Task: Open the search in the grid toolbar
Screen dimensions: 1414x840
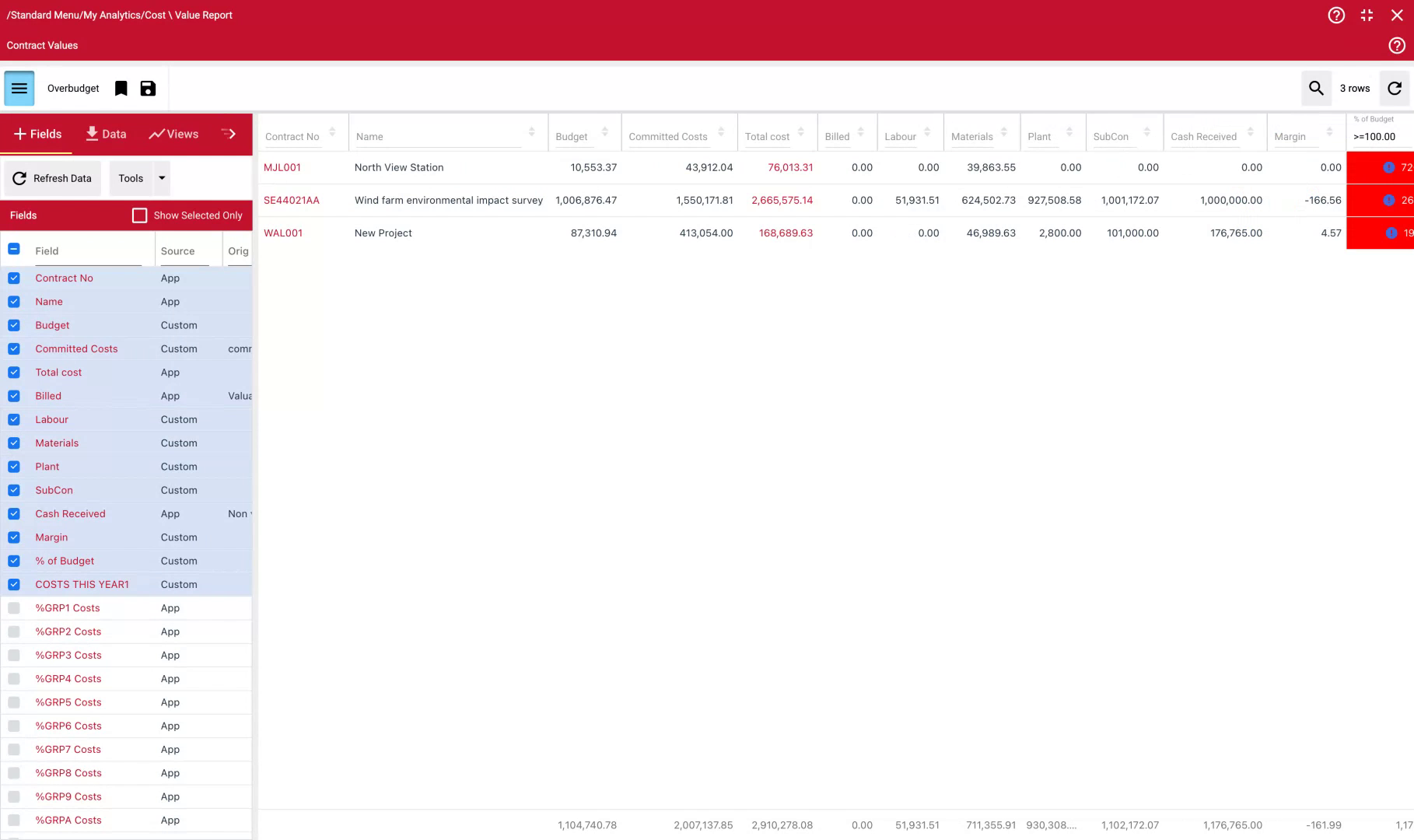Action: [x=1316, y=88]
